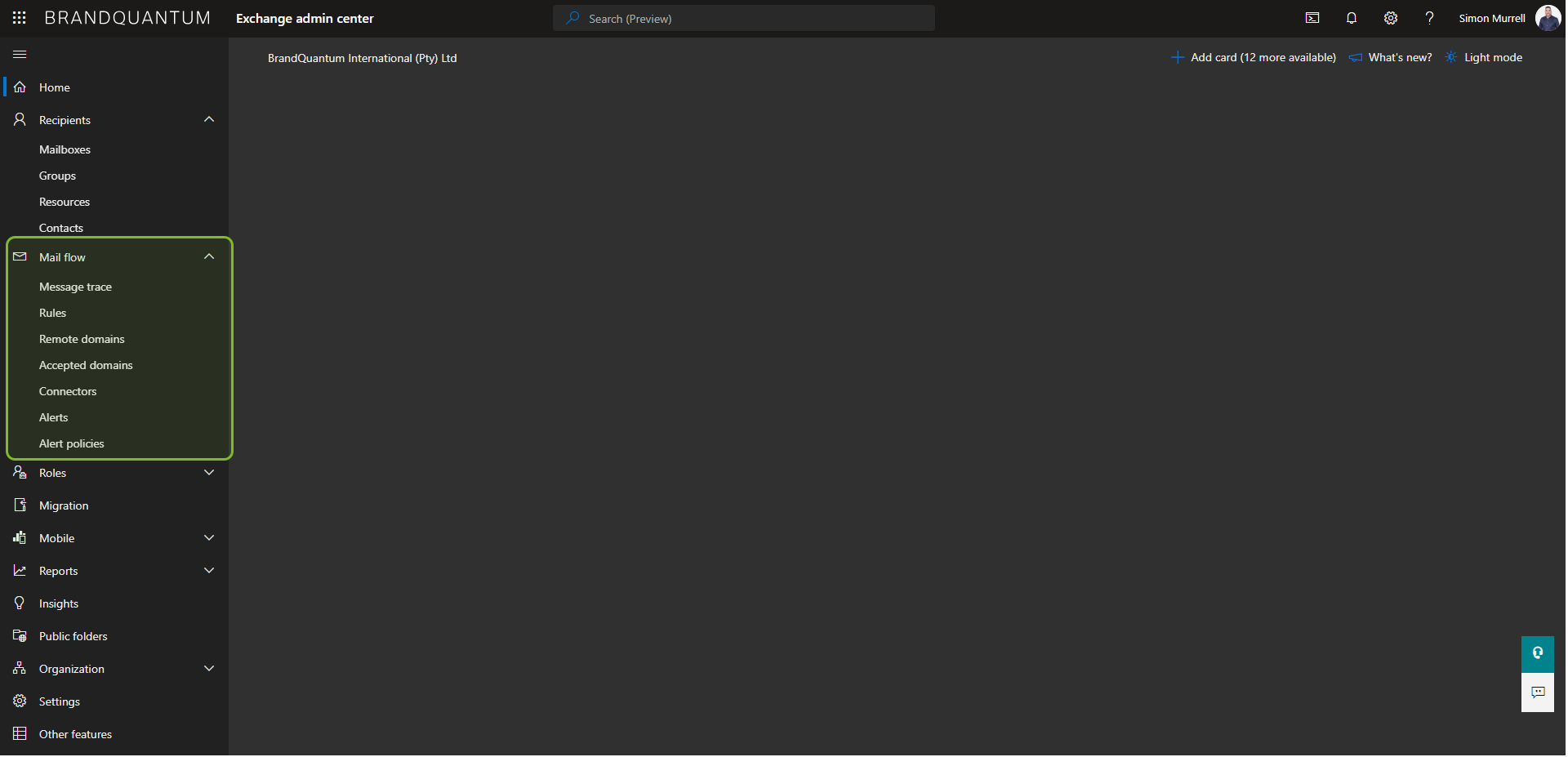This screenshot has width=1568, height=757.
Task: Expand the Mobile section chevron
Action: tap(209, 538)
